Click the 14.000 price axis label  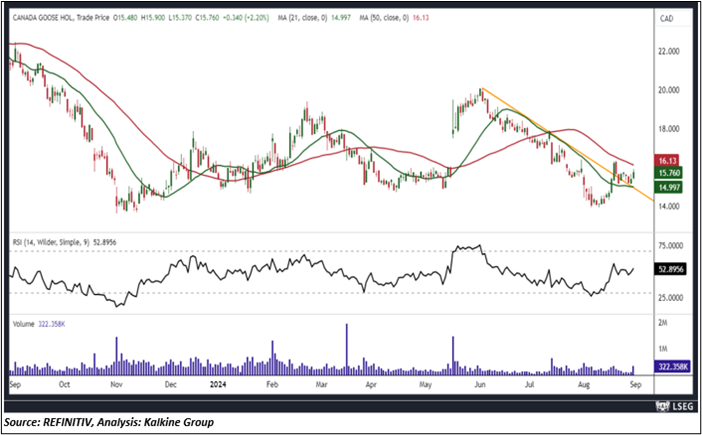669,206
